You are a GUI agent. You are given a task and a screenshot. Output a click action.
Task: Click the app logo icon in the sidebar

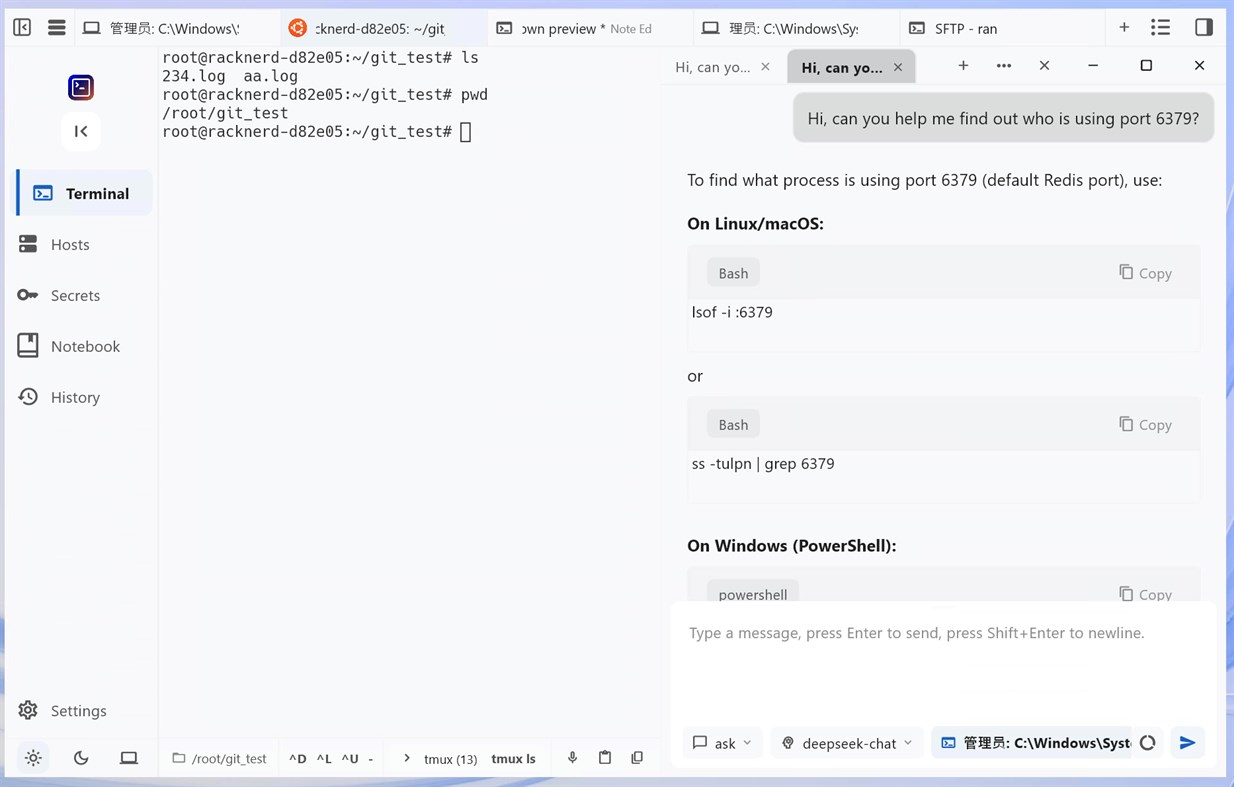pyautogui.click(x=81, y=87)
